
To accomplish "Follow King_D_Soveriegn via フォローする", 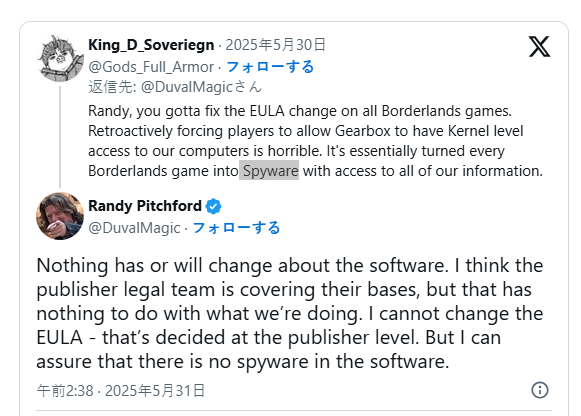I will pos(270,67).
